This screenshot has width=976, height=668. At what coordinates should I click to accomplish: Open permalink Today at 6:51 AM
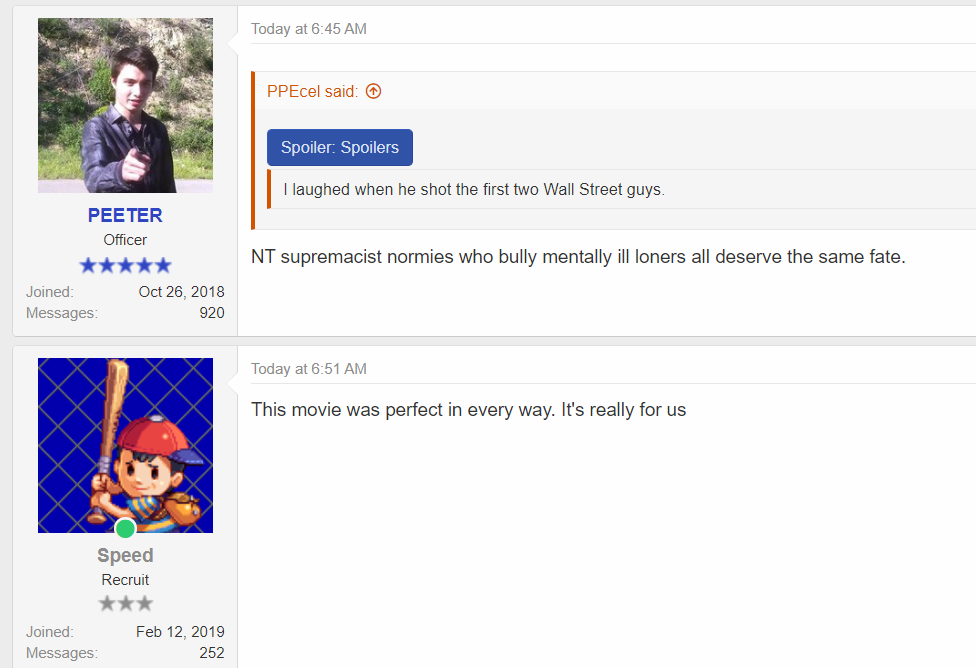[309, 369]
